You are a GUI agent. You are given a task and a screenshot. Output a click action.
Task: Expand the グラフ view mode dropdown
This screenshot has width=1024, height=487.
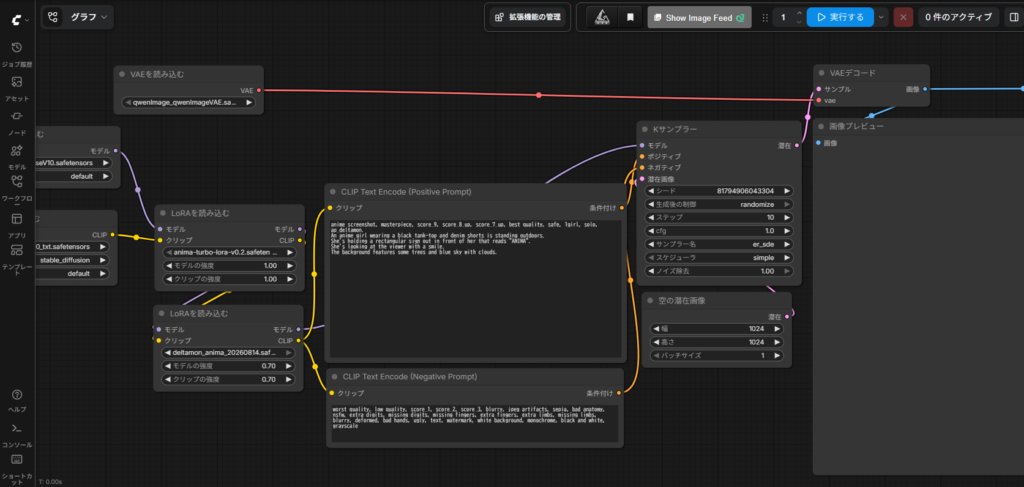coord(89,17)
